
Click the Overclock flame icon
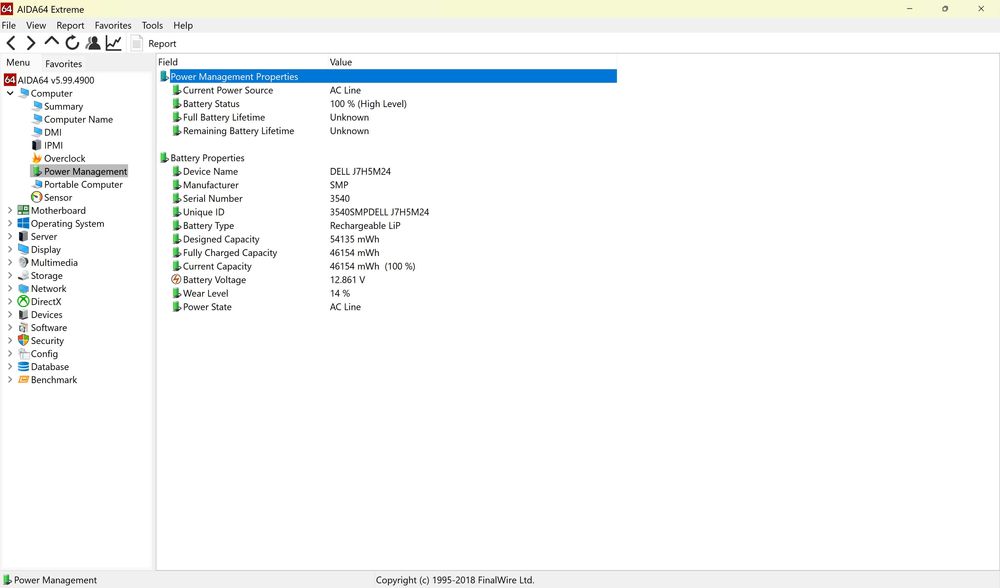click(37, 158)
